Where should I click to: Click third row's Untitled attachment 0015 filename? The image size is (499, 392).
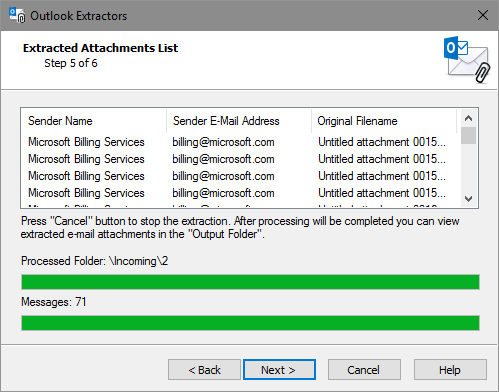pos(382,176)
